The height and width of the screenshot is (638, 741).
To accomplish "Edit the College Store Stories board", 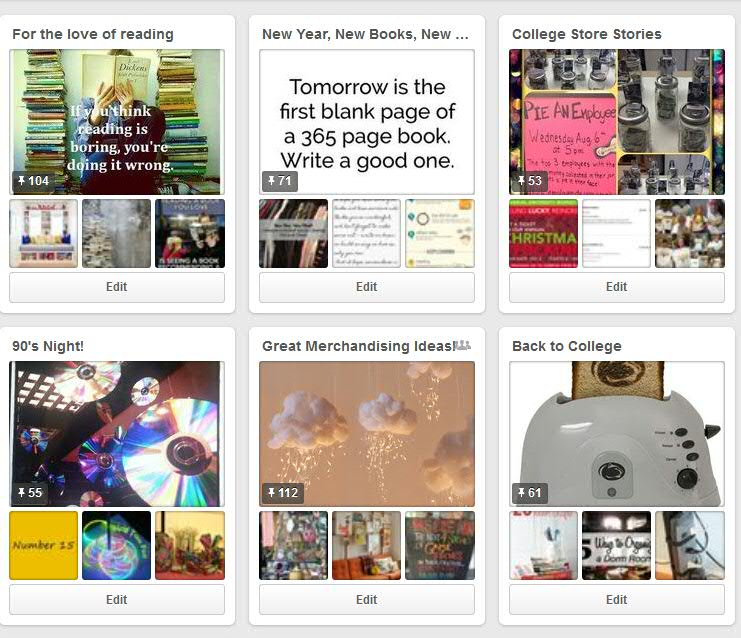I will tap(617, 287).
